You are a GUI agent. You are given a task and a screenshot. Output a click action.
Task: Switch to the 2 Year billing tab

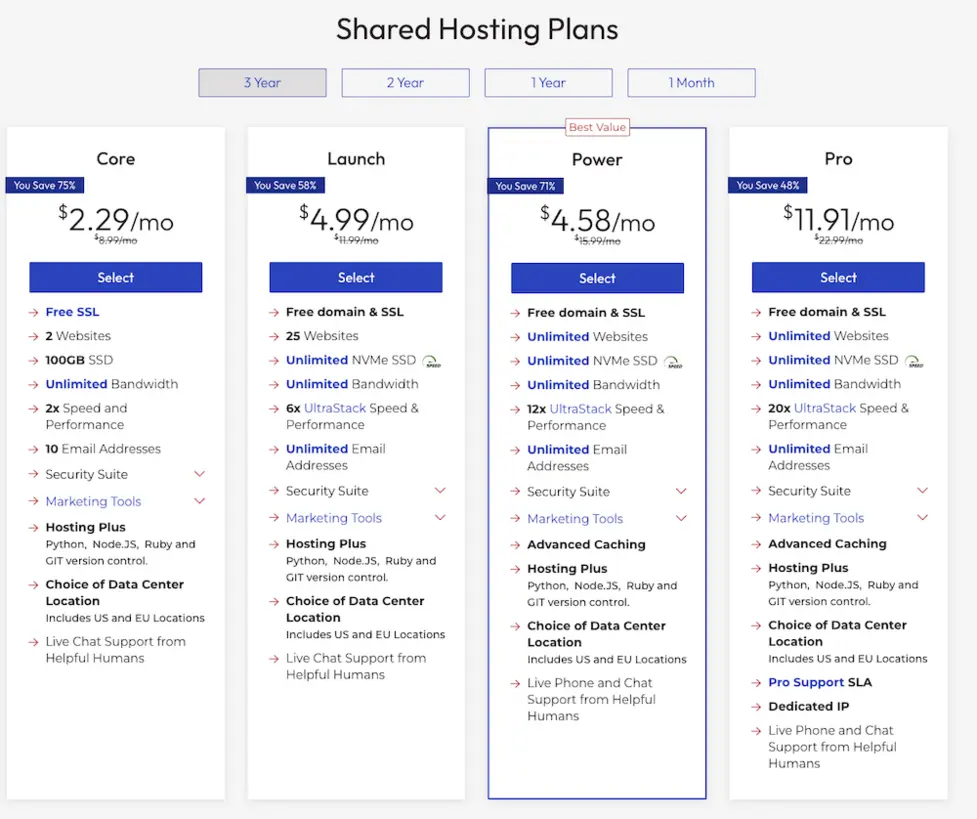coord(405,82)
